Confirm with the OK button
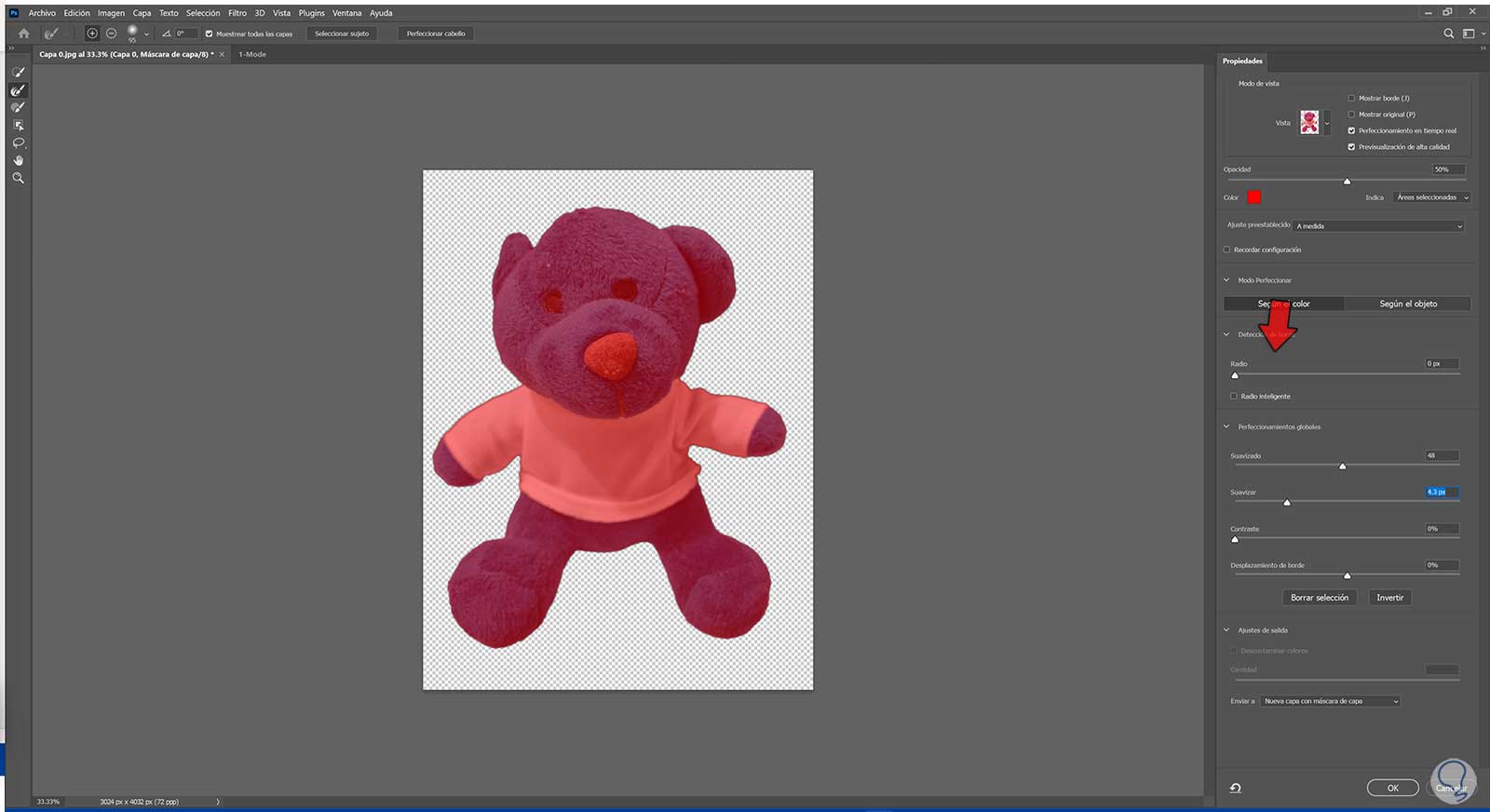Image resolution: width=1490 pixels, height=812 pixels. pos(1393,788)
